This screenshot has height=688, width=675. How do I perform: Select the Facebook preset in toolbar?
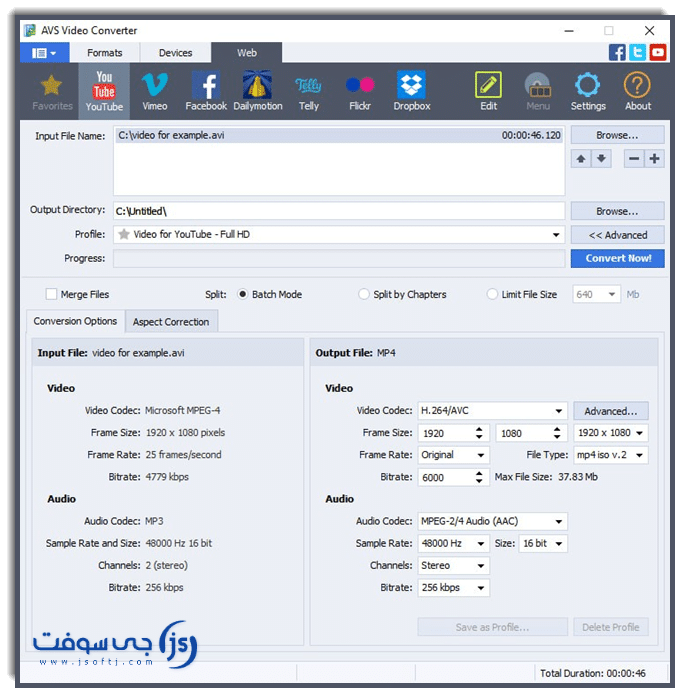click(206, 92)
